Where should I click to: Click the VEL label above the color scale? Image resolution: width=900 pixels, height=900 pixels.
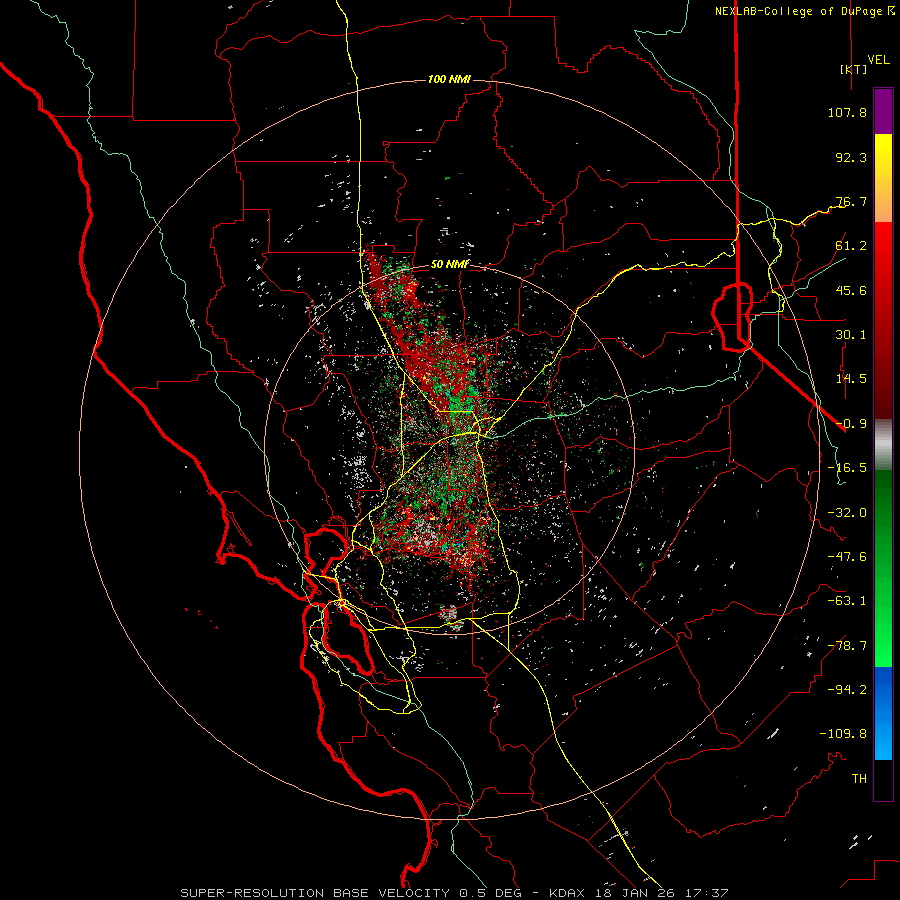tap(879, 60)
